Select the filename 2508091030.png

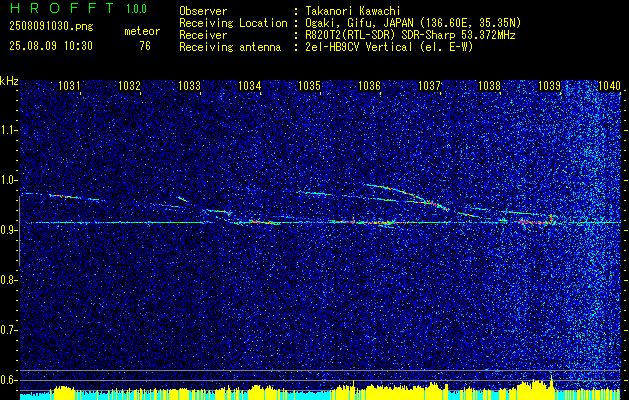coord(51,27)
